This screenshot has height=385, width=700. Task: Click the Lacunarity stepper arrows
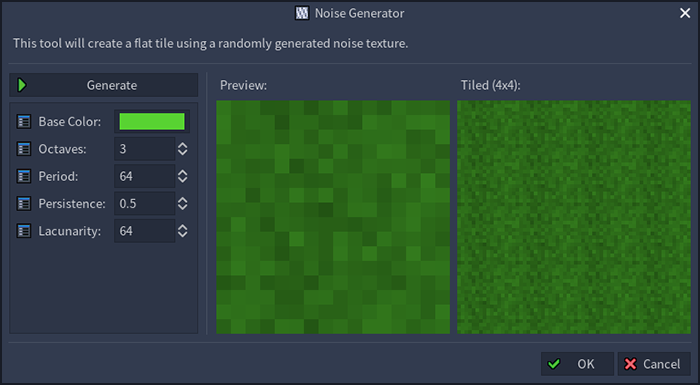pos(182,231)
